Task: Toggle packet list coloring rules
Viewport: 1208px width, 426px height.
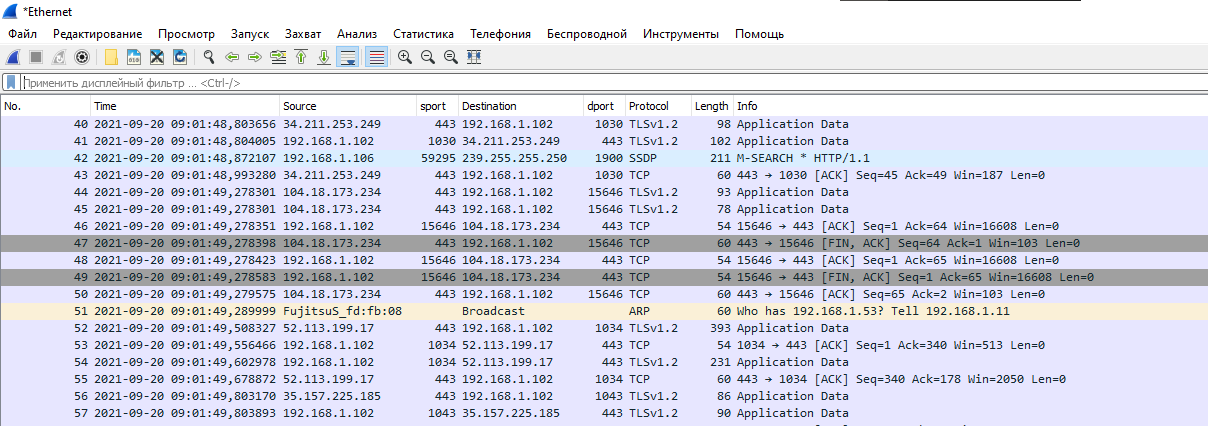Action: [376, 58]
